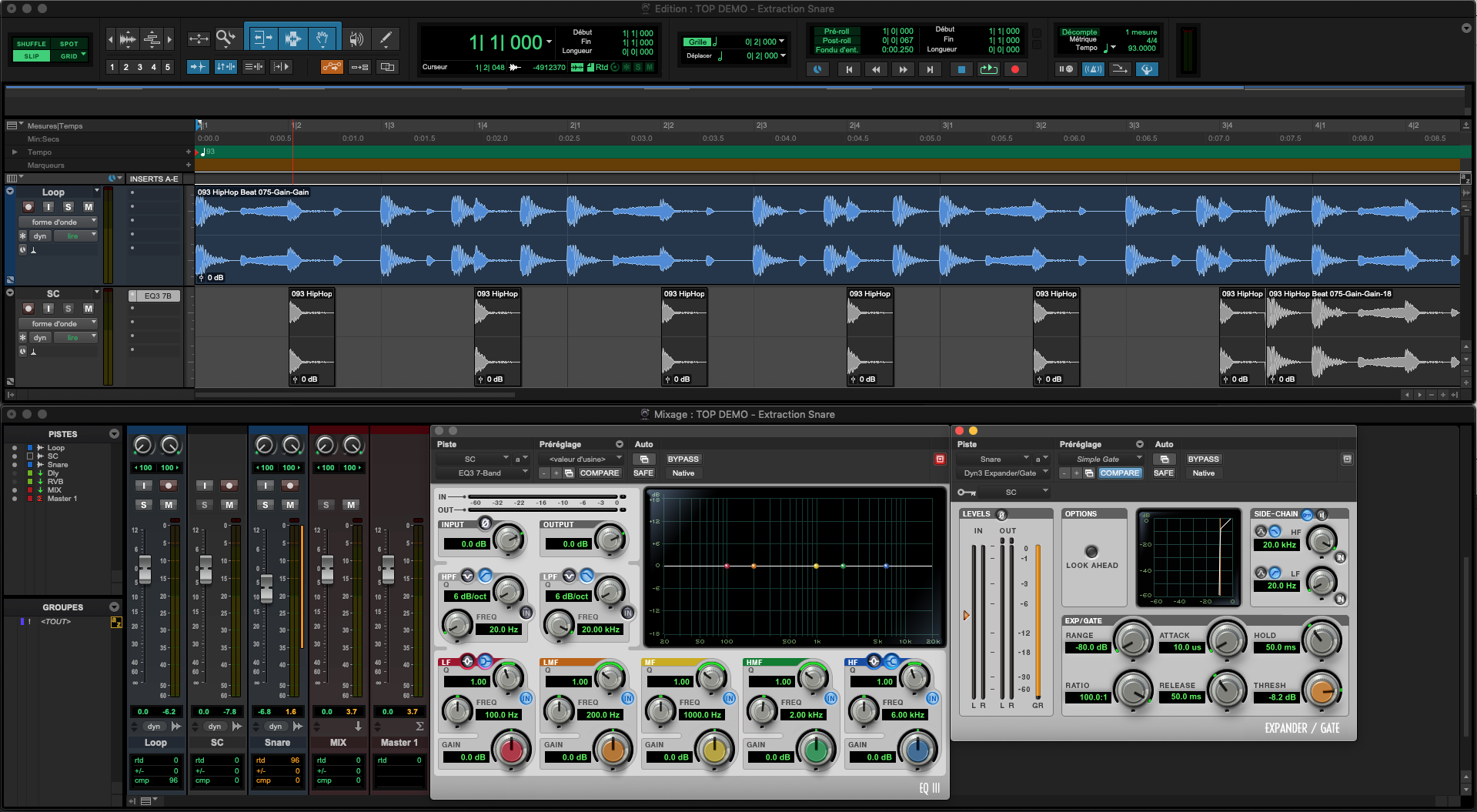
Task: Click SAFE in the EQ3 plug-in
Action: (643, 473)
